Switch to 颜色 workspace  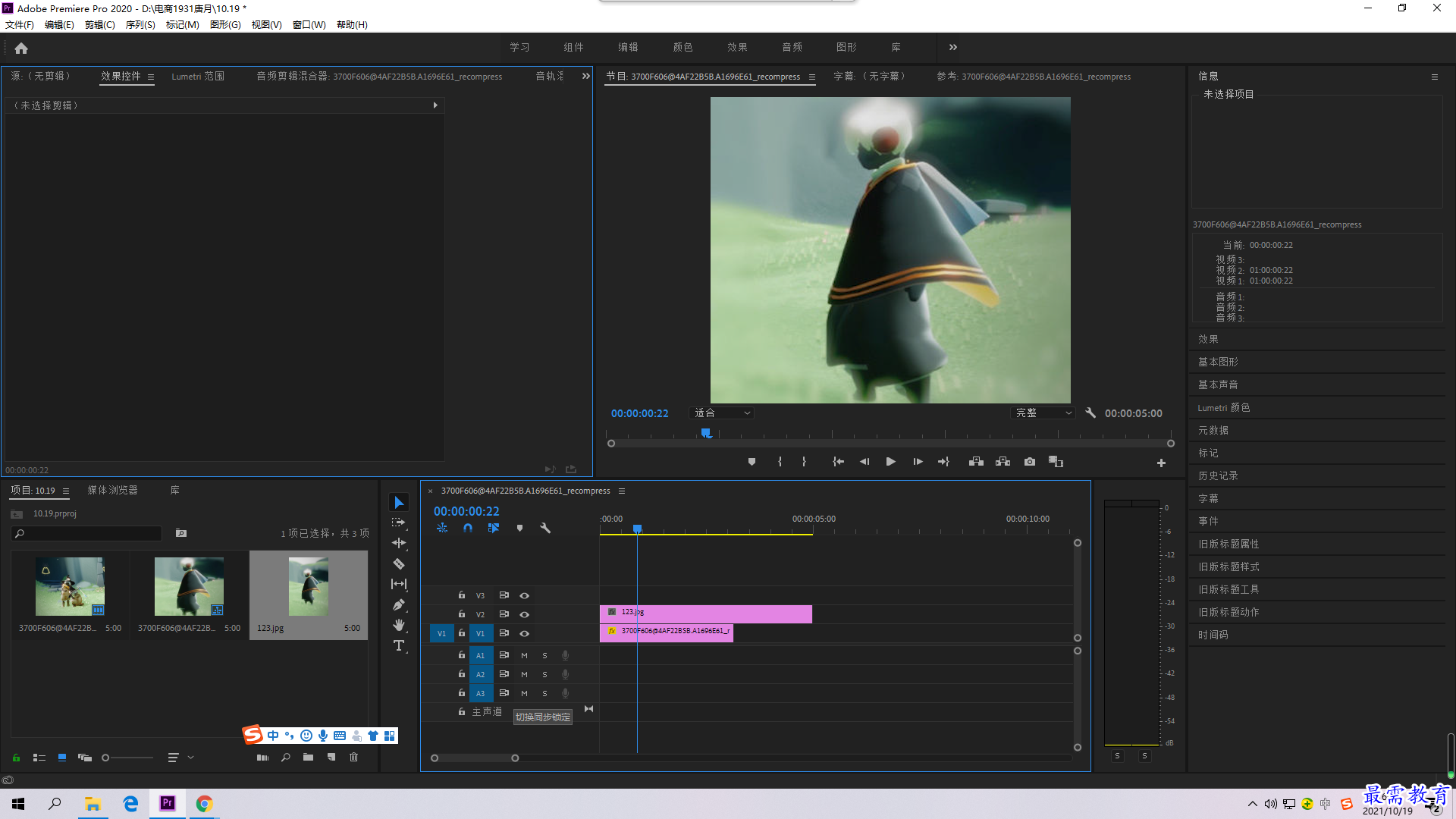(682, 47)
